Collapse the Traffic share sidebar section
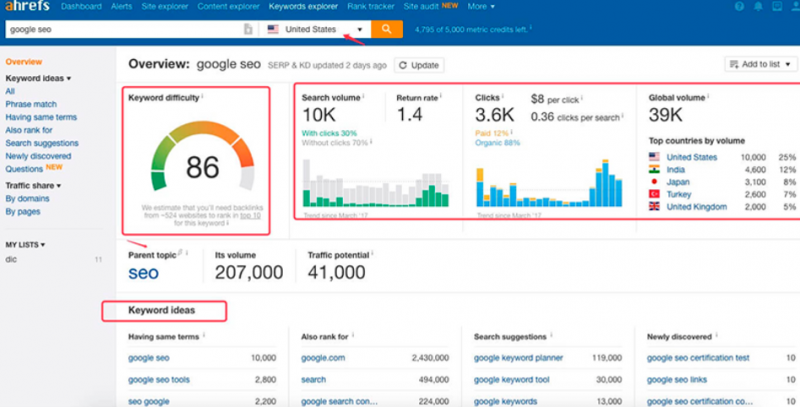The width and height of the screenshot is (800, 407). tap(33, 186)
